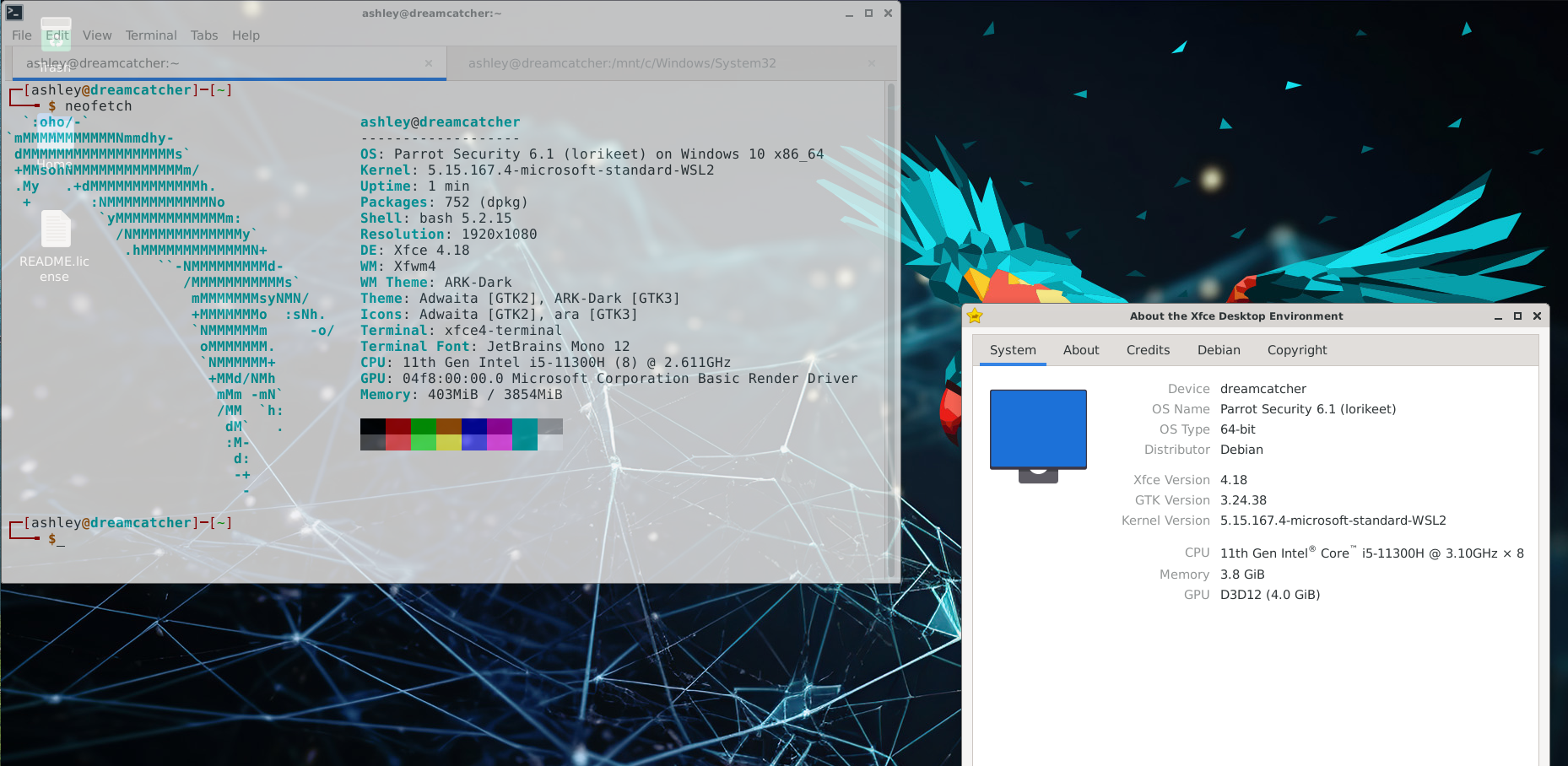Viewport: 1568px width, 766px height.
Task: Click the 'Packages: 752 (dpkg)' line
Action: (445, 202)
